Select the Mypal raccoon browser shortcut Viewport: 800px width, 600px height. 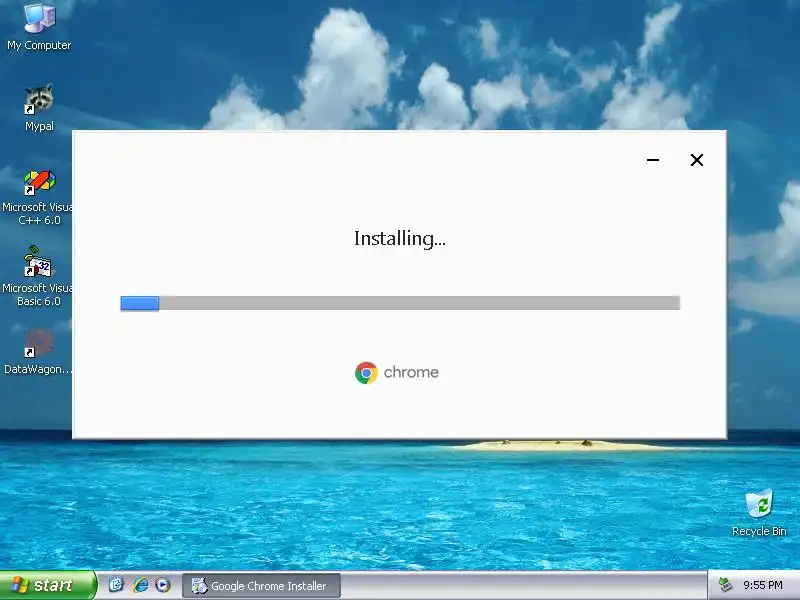[39, 108]
